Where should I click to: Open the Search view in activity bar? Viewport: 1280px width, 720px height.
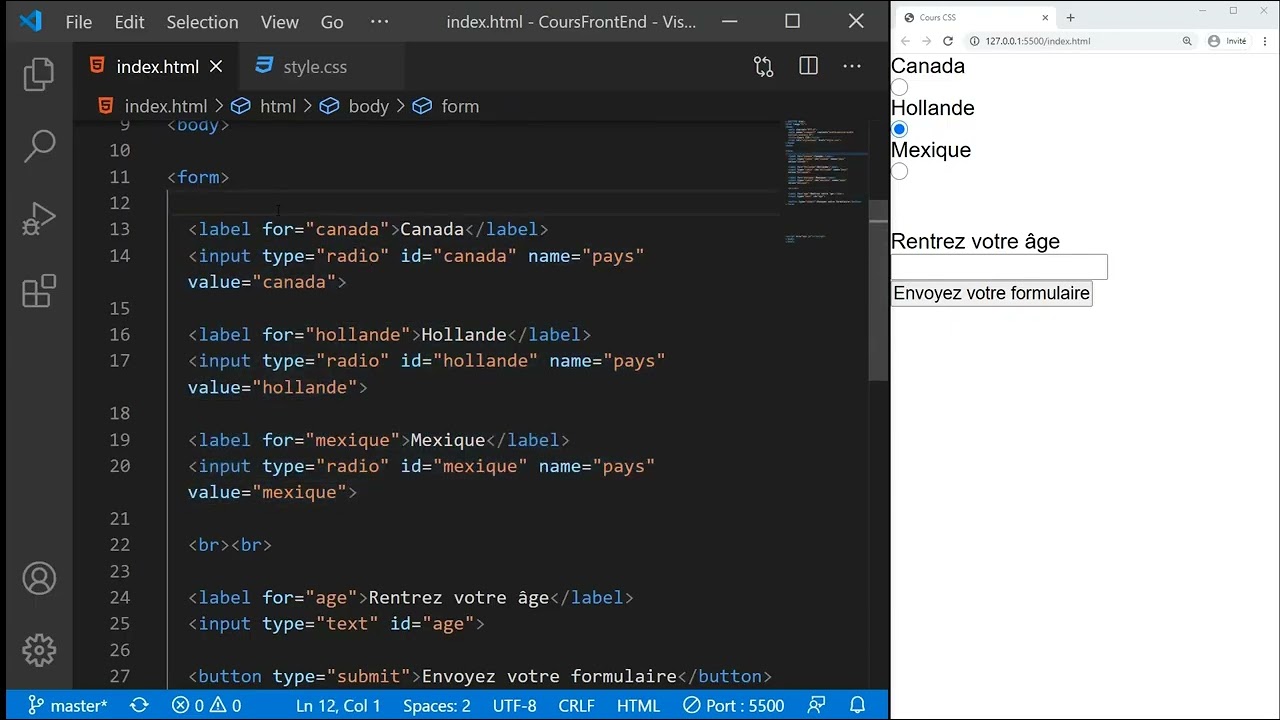point(39,146)
